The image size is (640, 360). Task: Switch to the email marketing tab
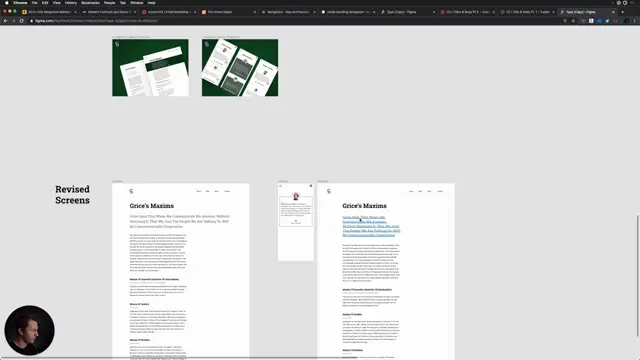point(169,12)
